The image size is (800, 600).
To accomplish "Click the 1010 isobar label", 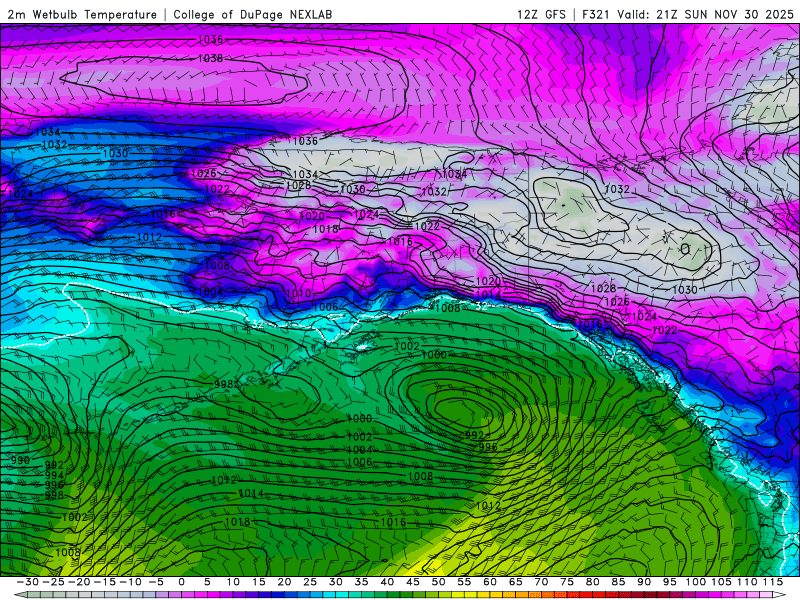I will 298,293.
